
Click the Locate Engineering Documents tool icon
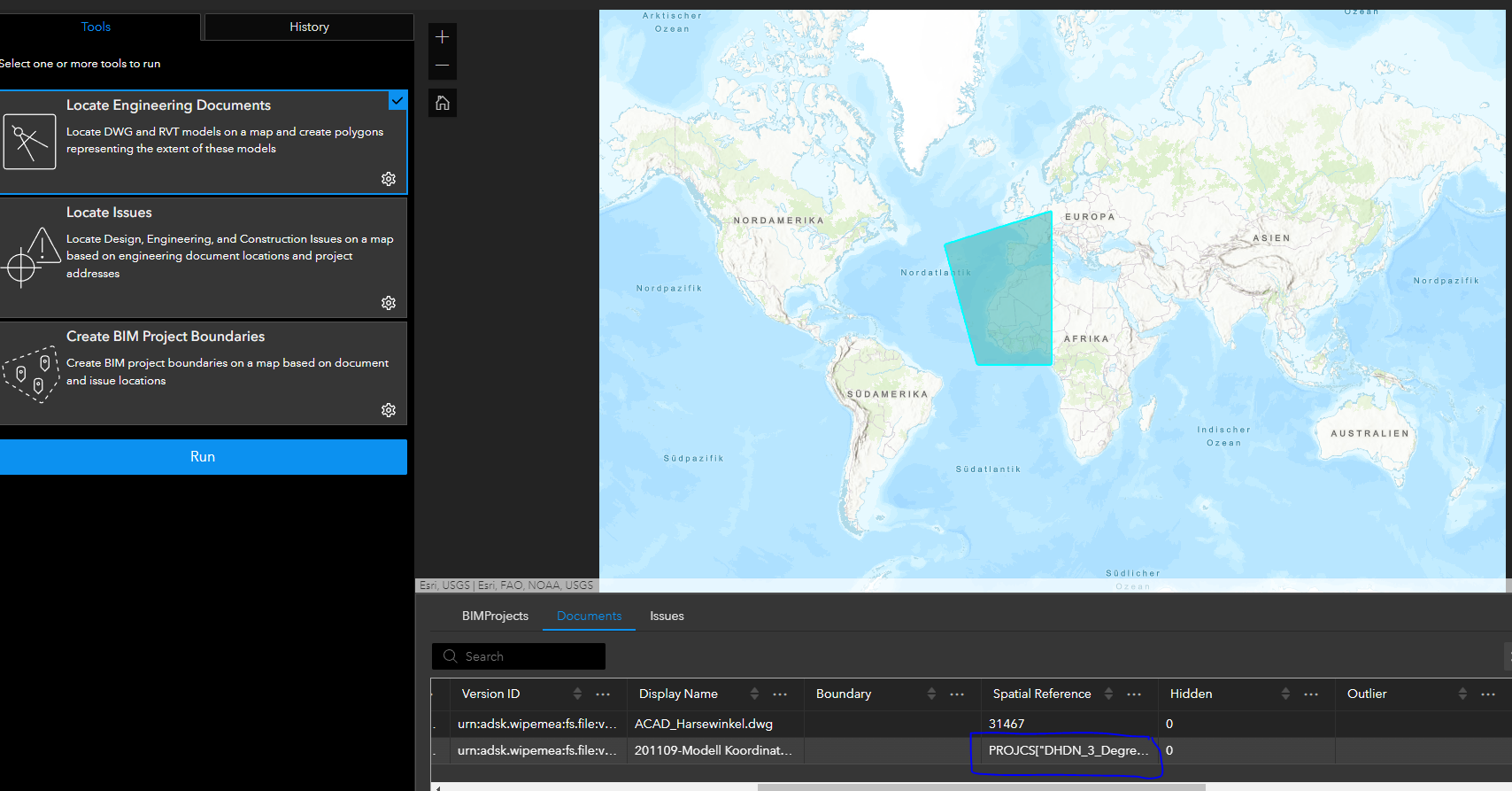pos(29,141)
